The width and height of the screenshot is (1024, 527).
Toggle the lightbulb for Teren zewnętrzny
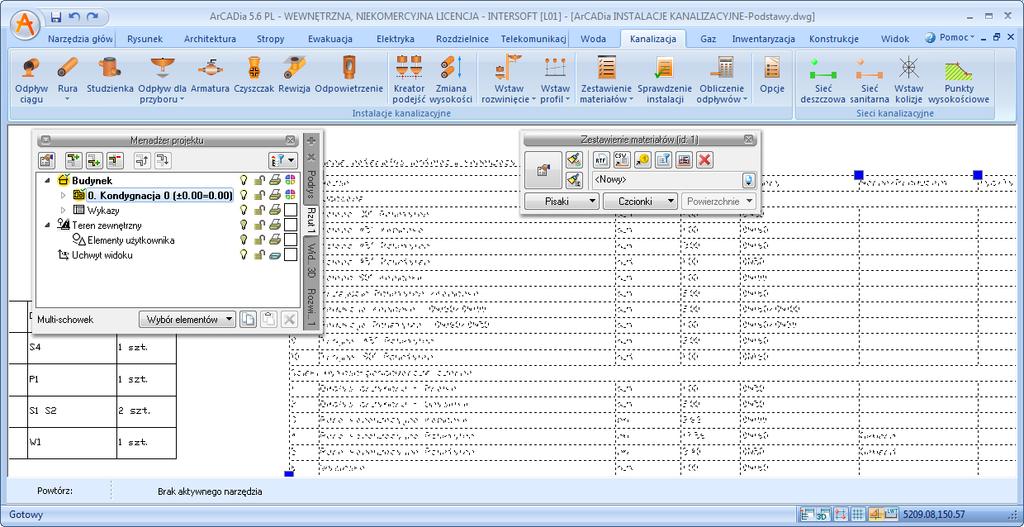point(245,225)
